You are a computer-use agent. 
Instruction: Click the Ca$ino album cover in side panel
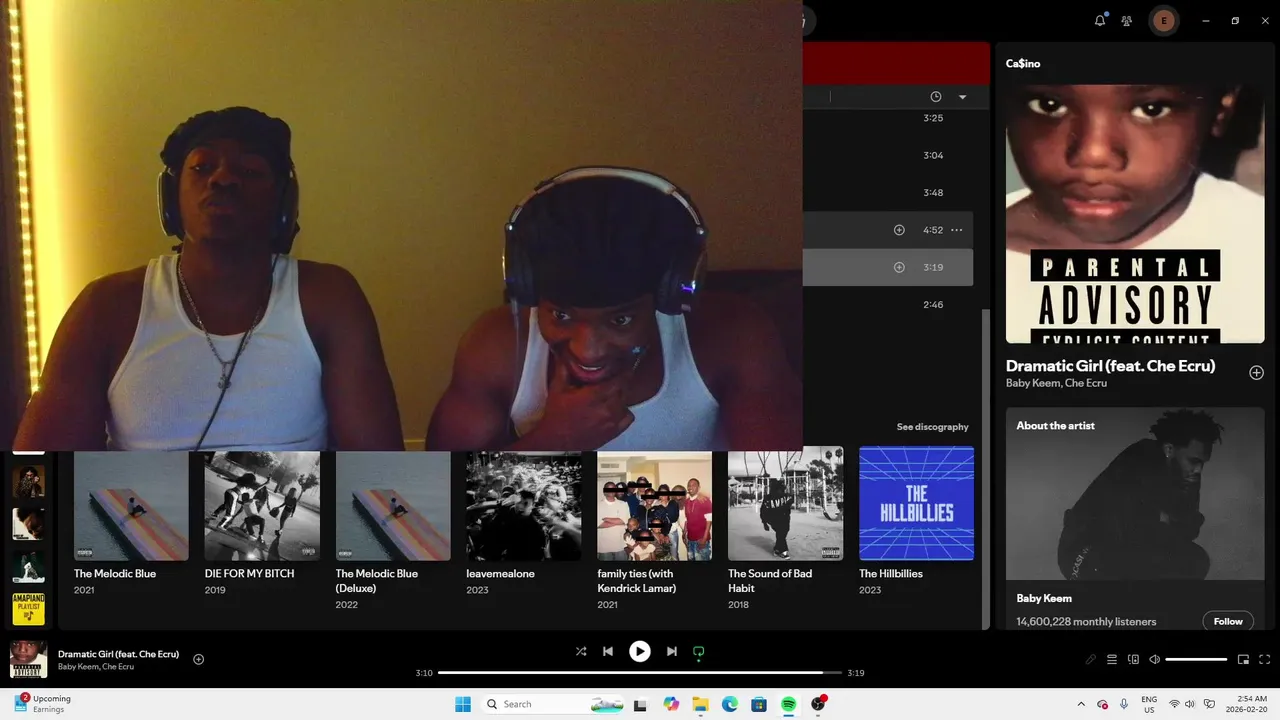point(1135,213)
